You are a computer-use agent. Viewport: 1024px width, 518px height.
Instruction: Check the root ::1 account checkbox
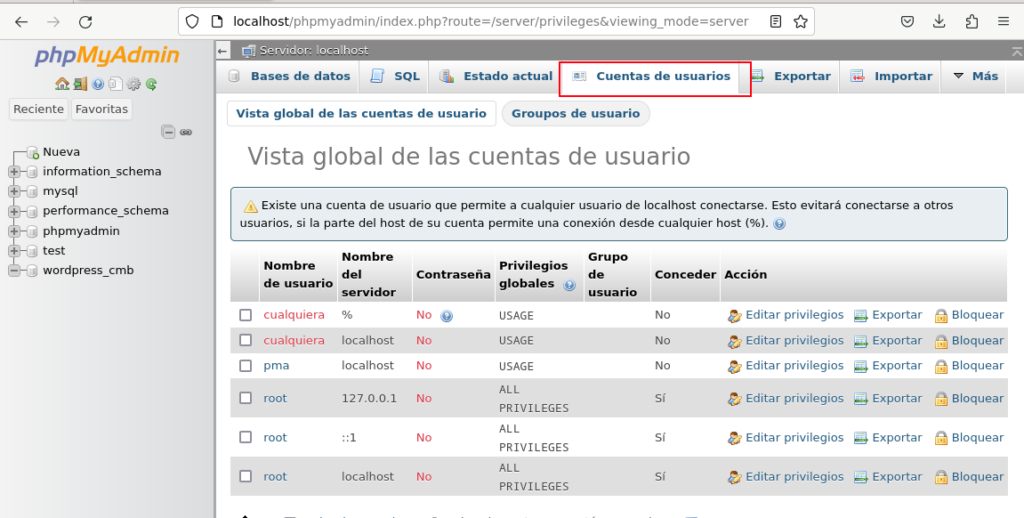246,437
